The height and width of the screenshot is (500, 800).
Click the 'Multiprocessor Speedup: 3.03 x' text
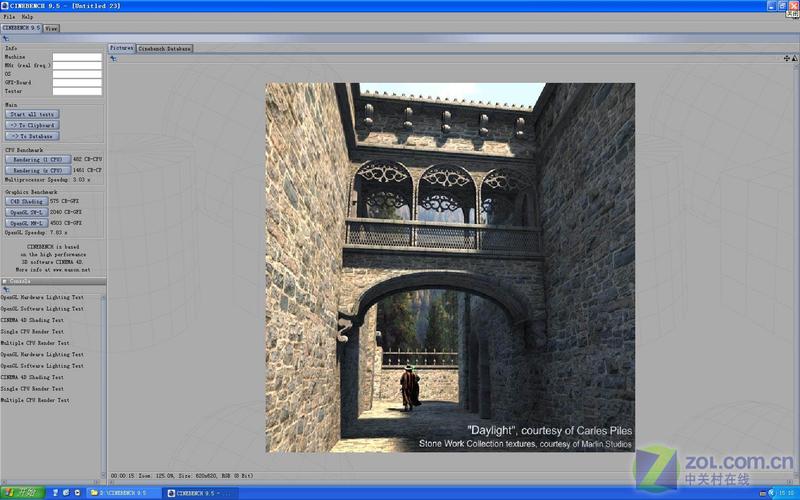click(x=47, y=180)
